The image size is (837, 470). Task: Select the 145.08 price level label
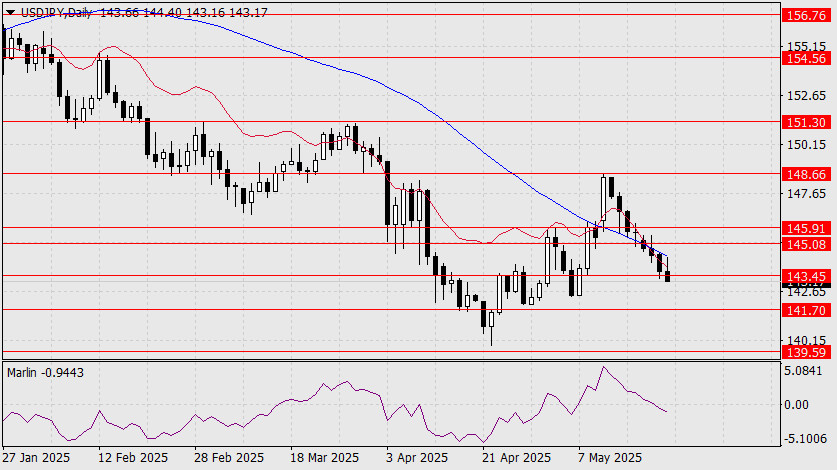coord(806,245)
